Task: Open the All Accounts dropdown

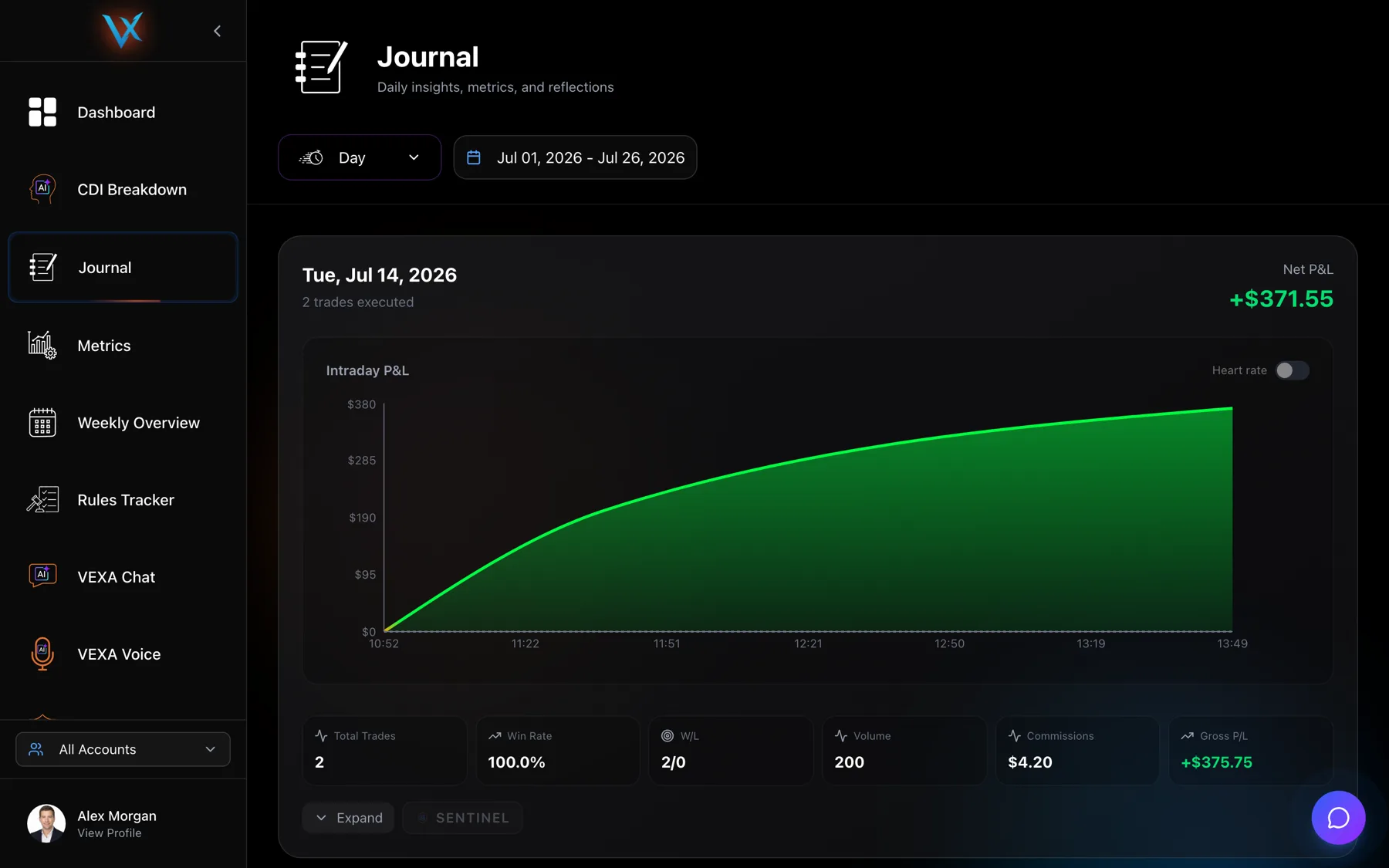Action: [123, 749]
